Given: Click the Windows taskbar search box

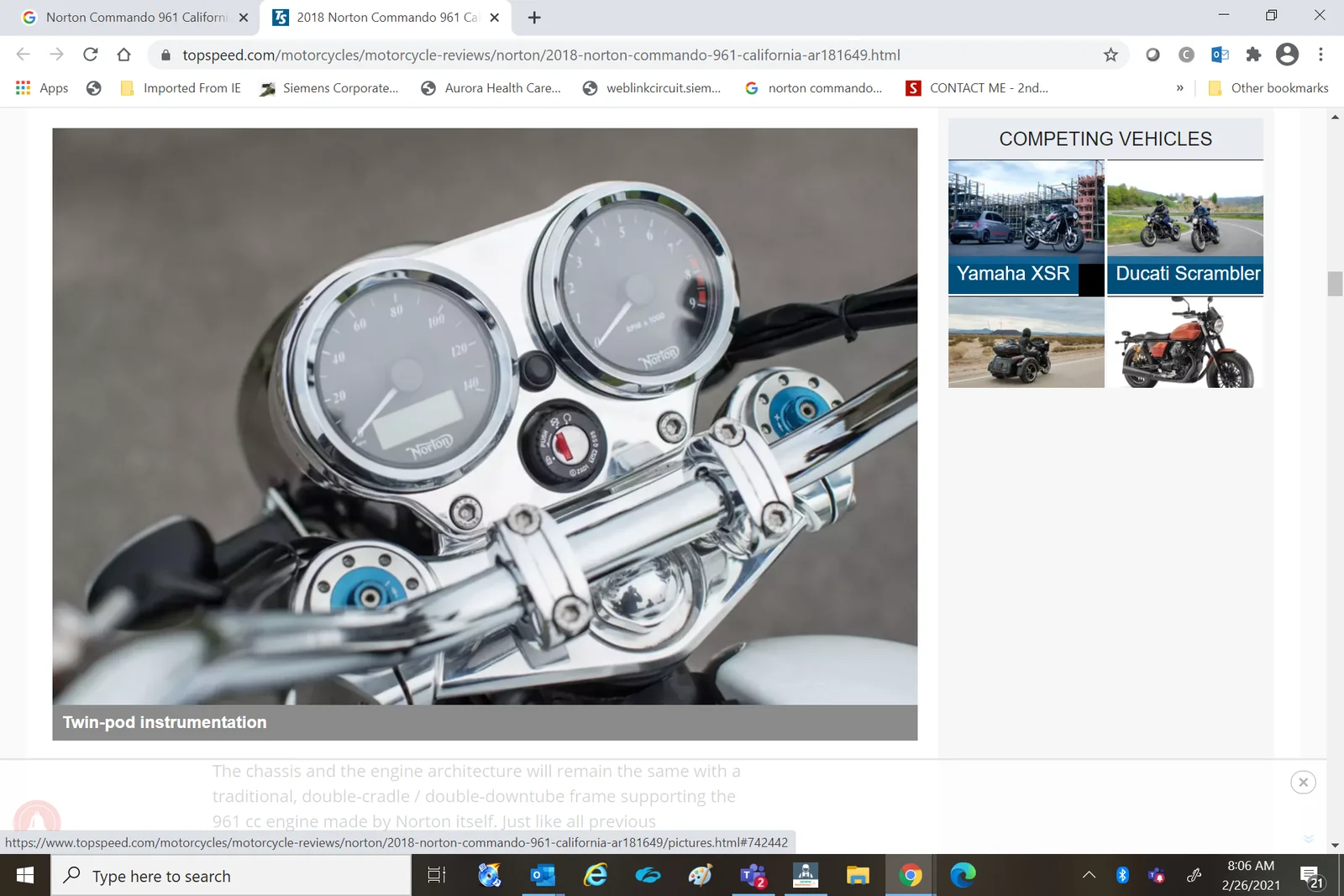Looking at the screenshot, I should pyautogui.click(x=231, y=876).
